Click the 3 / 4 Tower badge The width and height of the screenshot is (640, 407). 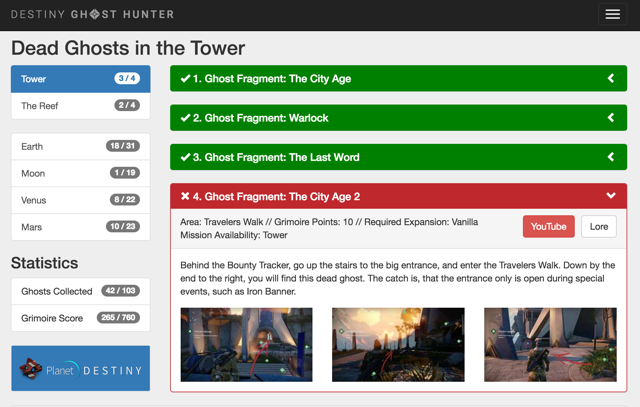[x=127, y=78]
